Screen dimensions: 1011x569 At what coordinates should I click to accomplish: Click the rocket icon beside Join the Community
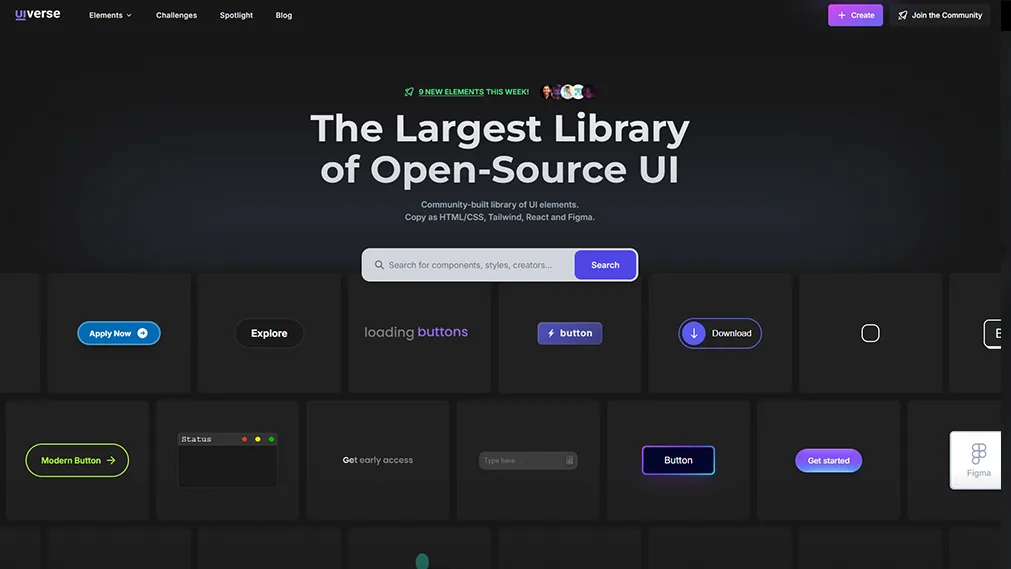click(x=903, y=15)
